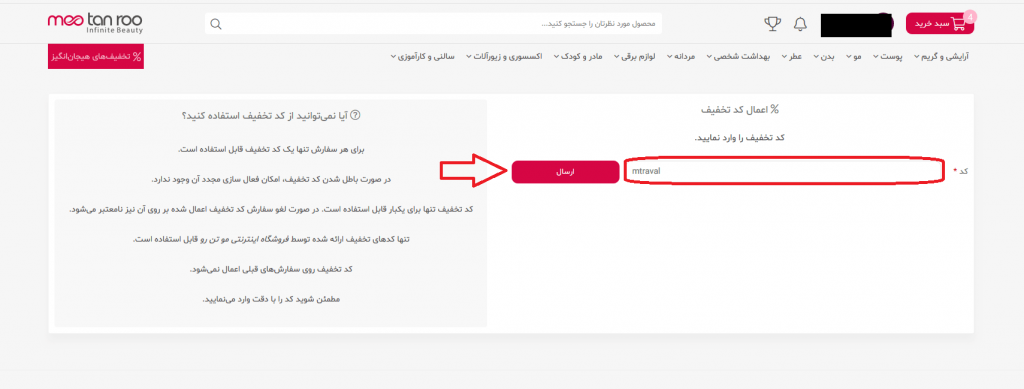The image size is (1024, 389).
Task: Expand the لوازم برقی menu
Action: 635,57
